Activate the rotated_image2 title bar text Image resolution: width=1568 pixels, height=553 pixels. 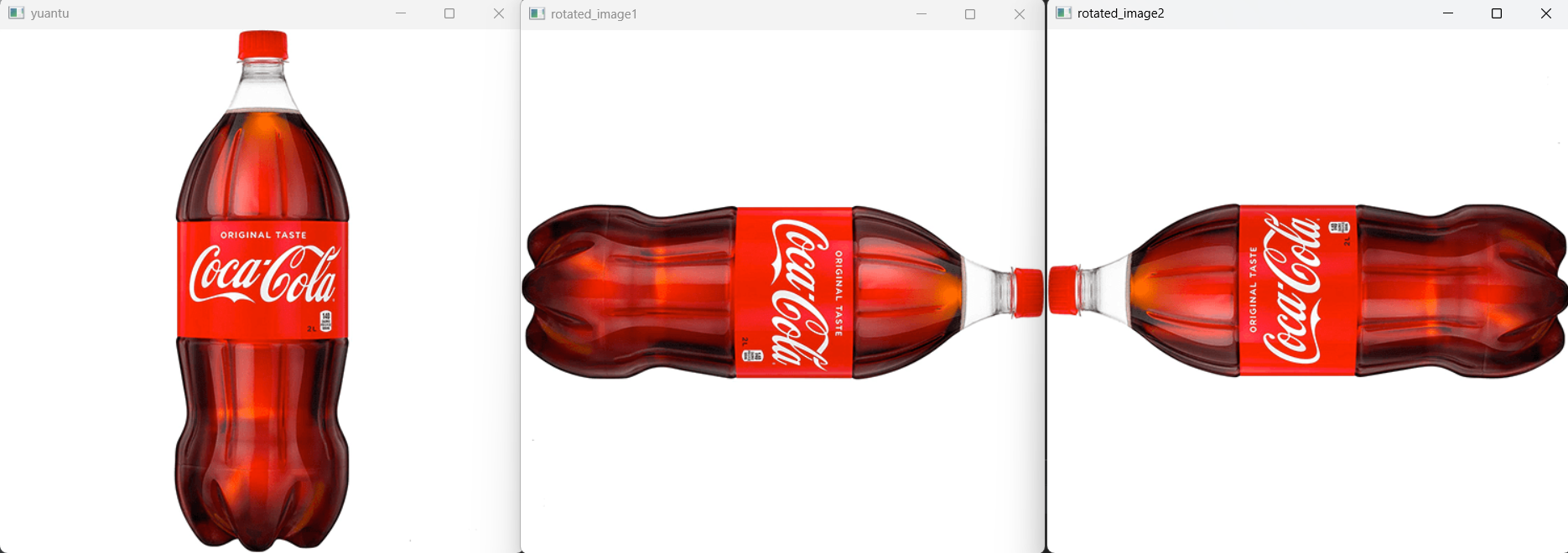coord(1120,13)
